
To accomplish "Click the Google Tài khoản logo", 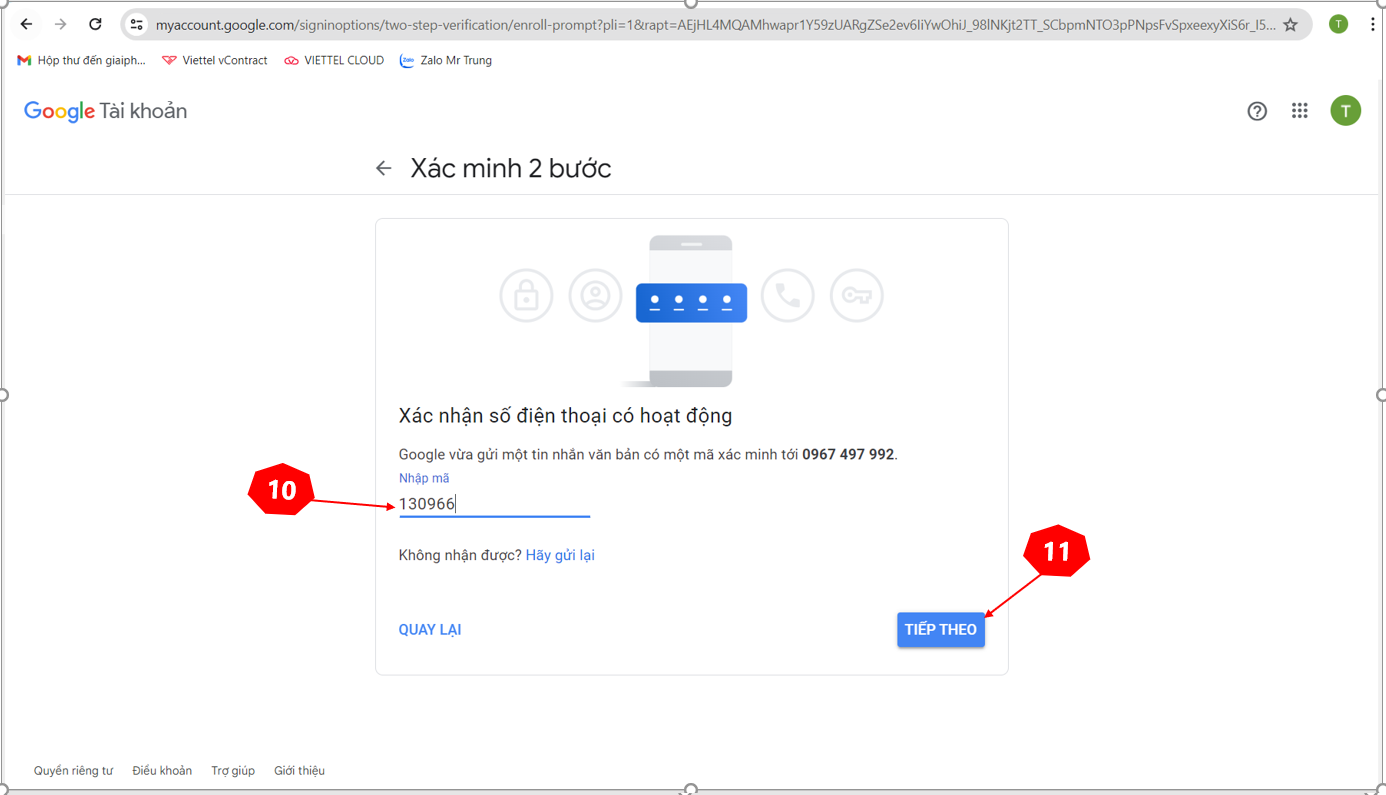I will point(105,111).
